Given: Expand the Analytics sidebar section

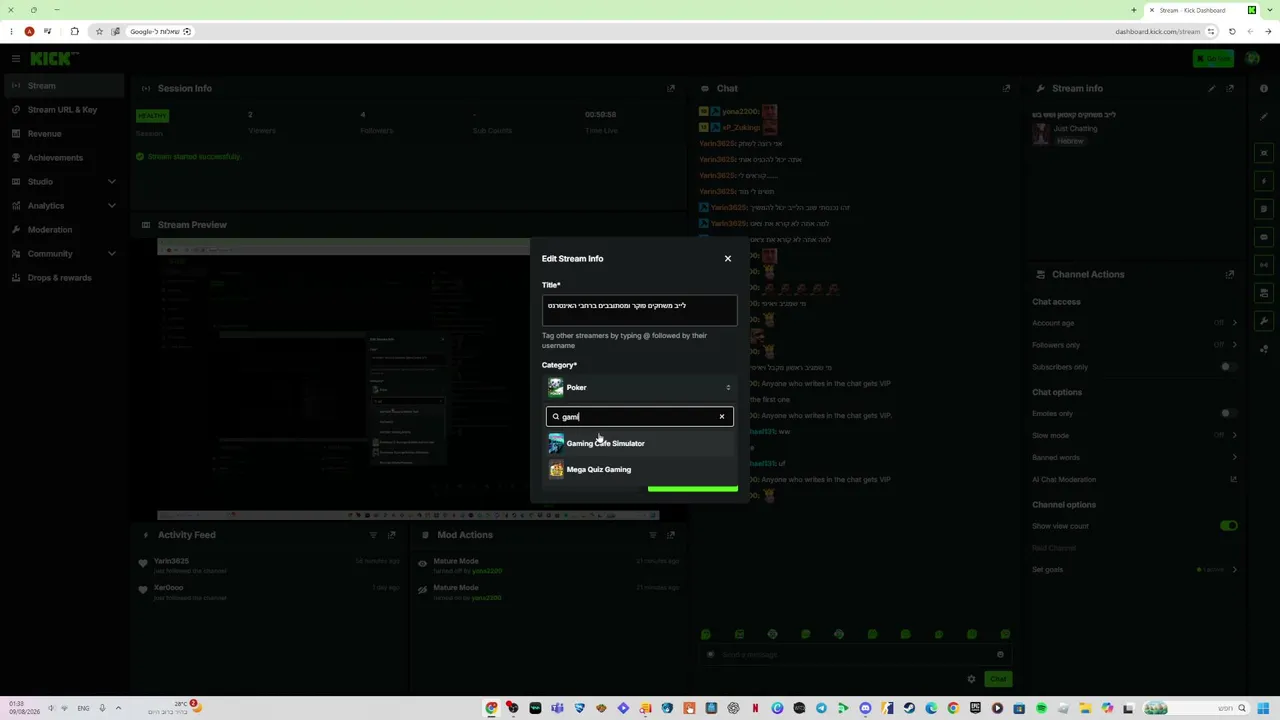Looking at the screenshot, I should click(x=64, y=206).
